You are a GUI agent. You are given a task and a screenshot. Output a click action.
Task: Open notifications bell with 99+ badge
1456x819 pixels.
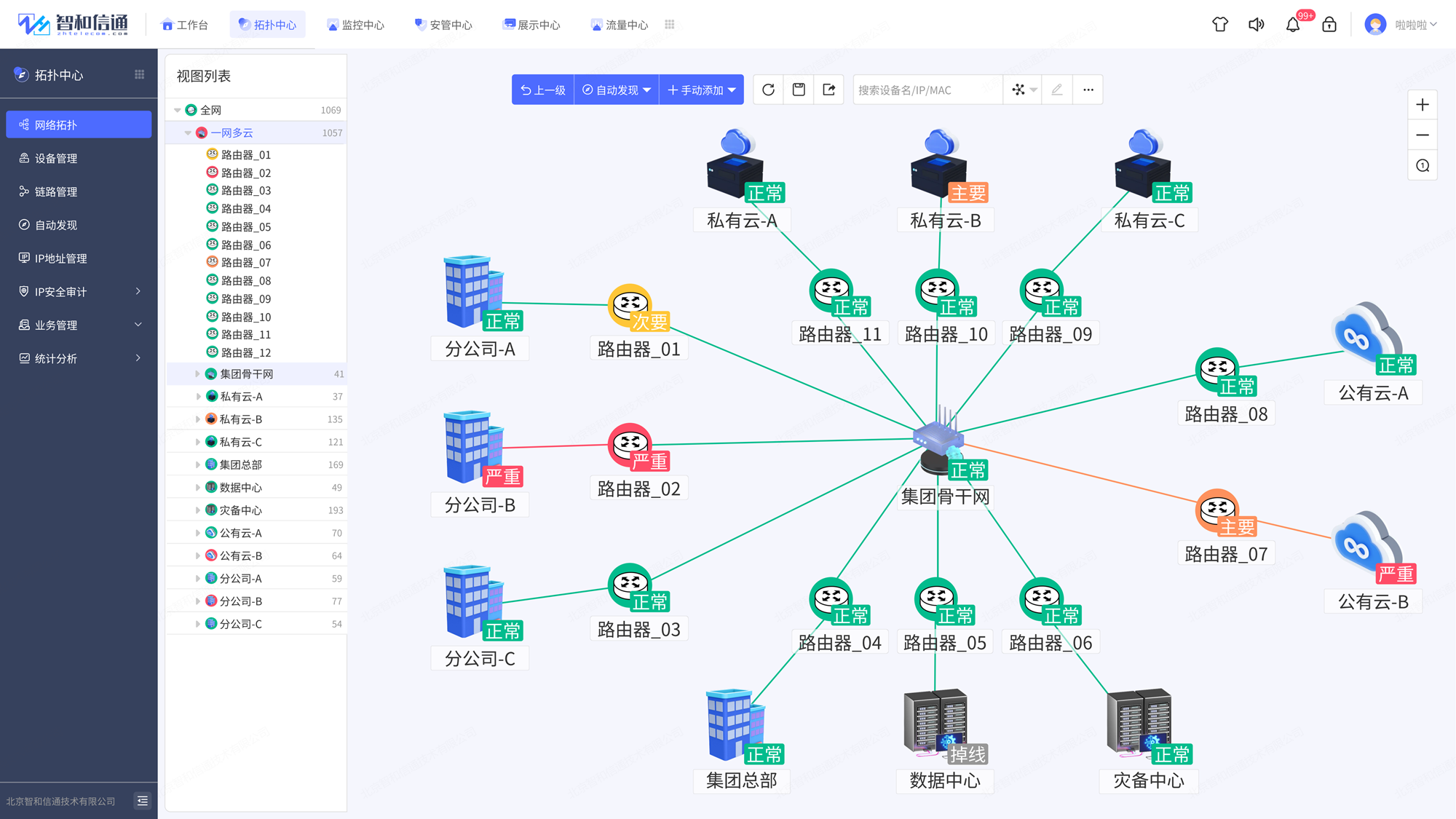tap(1294, 24)
